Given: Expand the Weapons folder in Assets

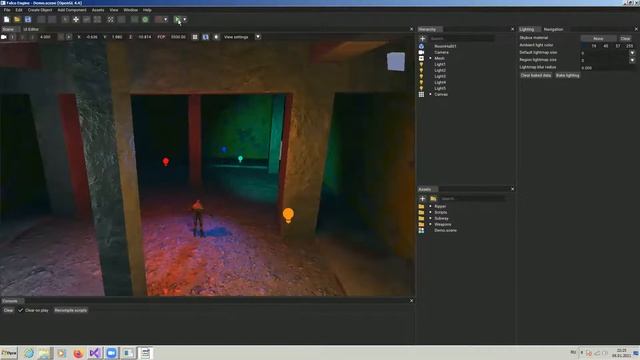Looking at the screenshot, I should pos(430,224).
